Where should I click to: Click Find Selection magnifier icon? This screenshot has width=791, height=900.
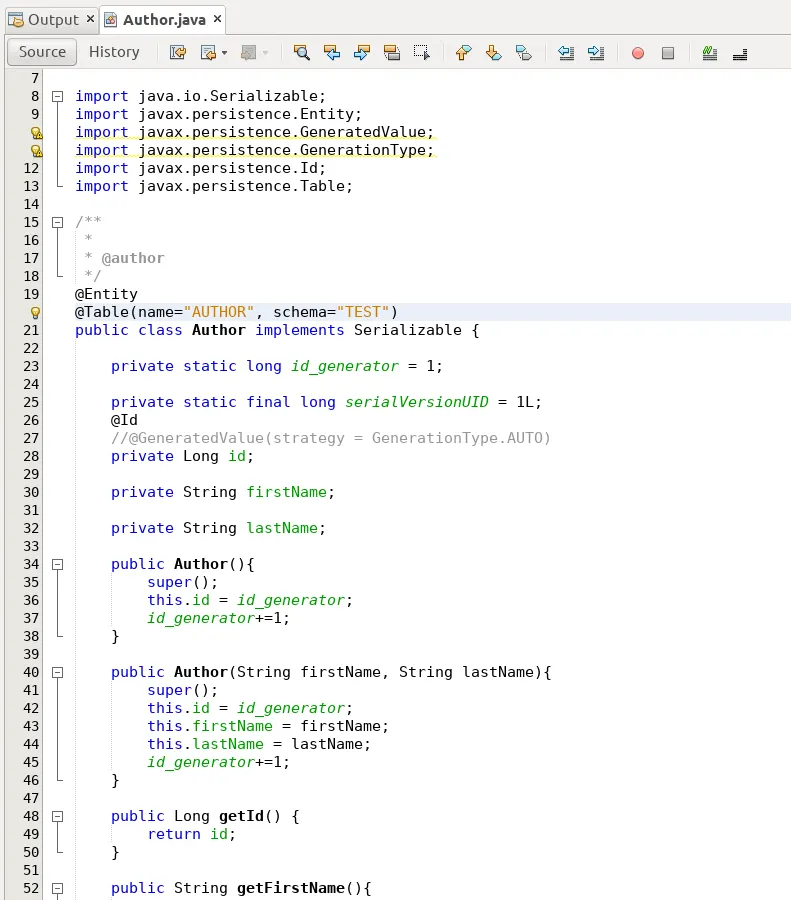tap(301, 53)
